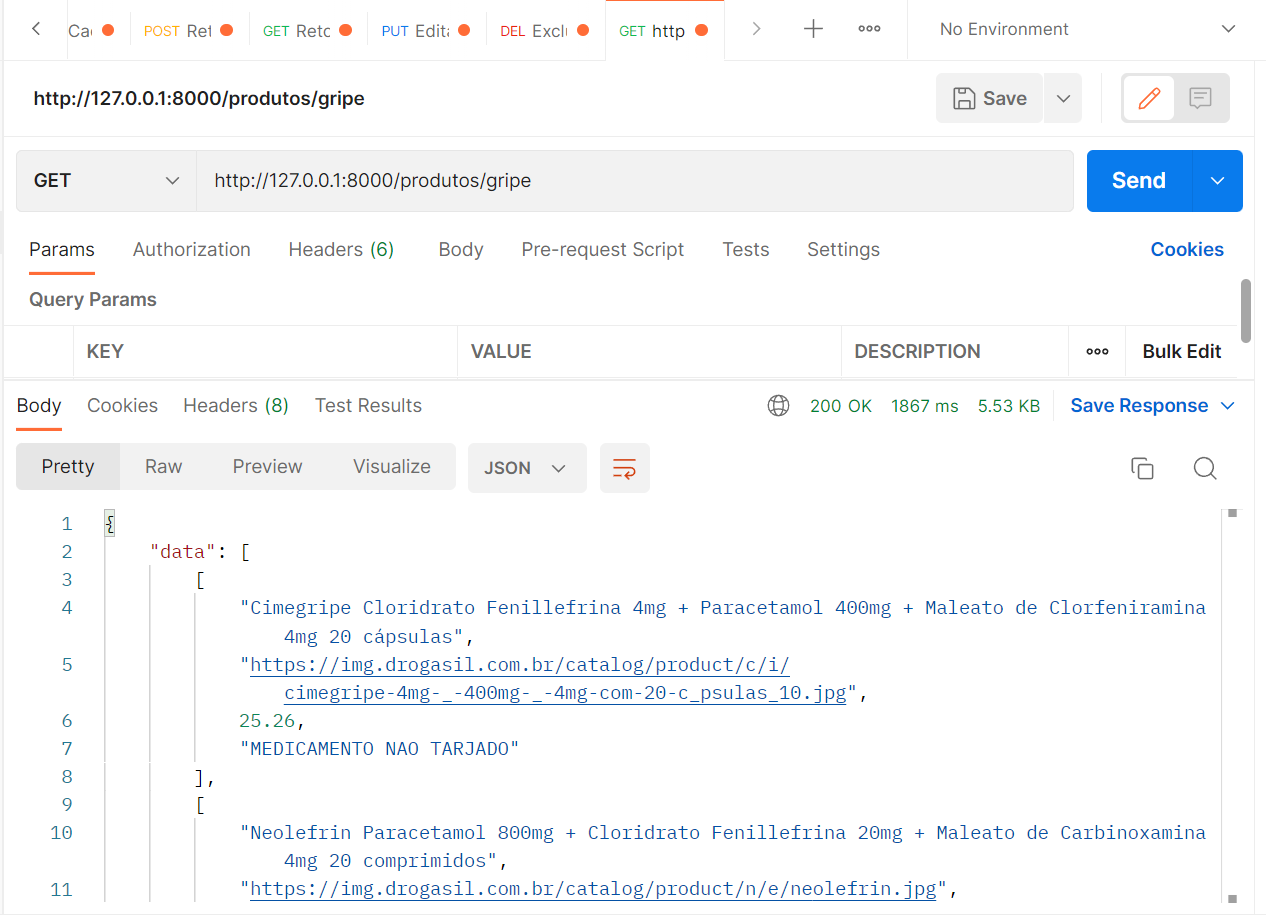The height and width of the screenshot is (920, 1266).
Task: Open search in response with the magnifier icon
Action: (x=1205, y=468)
